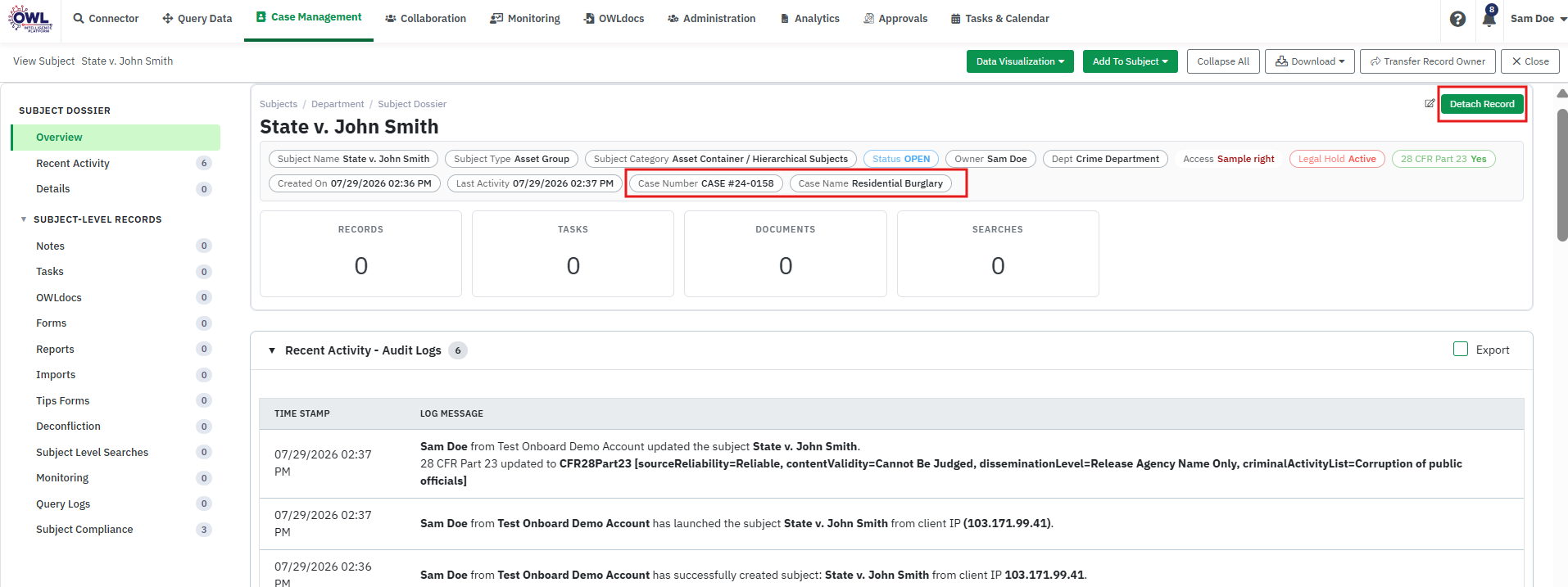Open the Sam Doe user dropdown
Image resolution: width=1568 pixels, height=587 pixels.
1538,18
